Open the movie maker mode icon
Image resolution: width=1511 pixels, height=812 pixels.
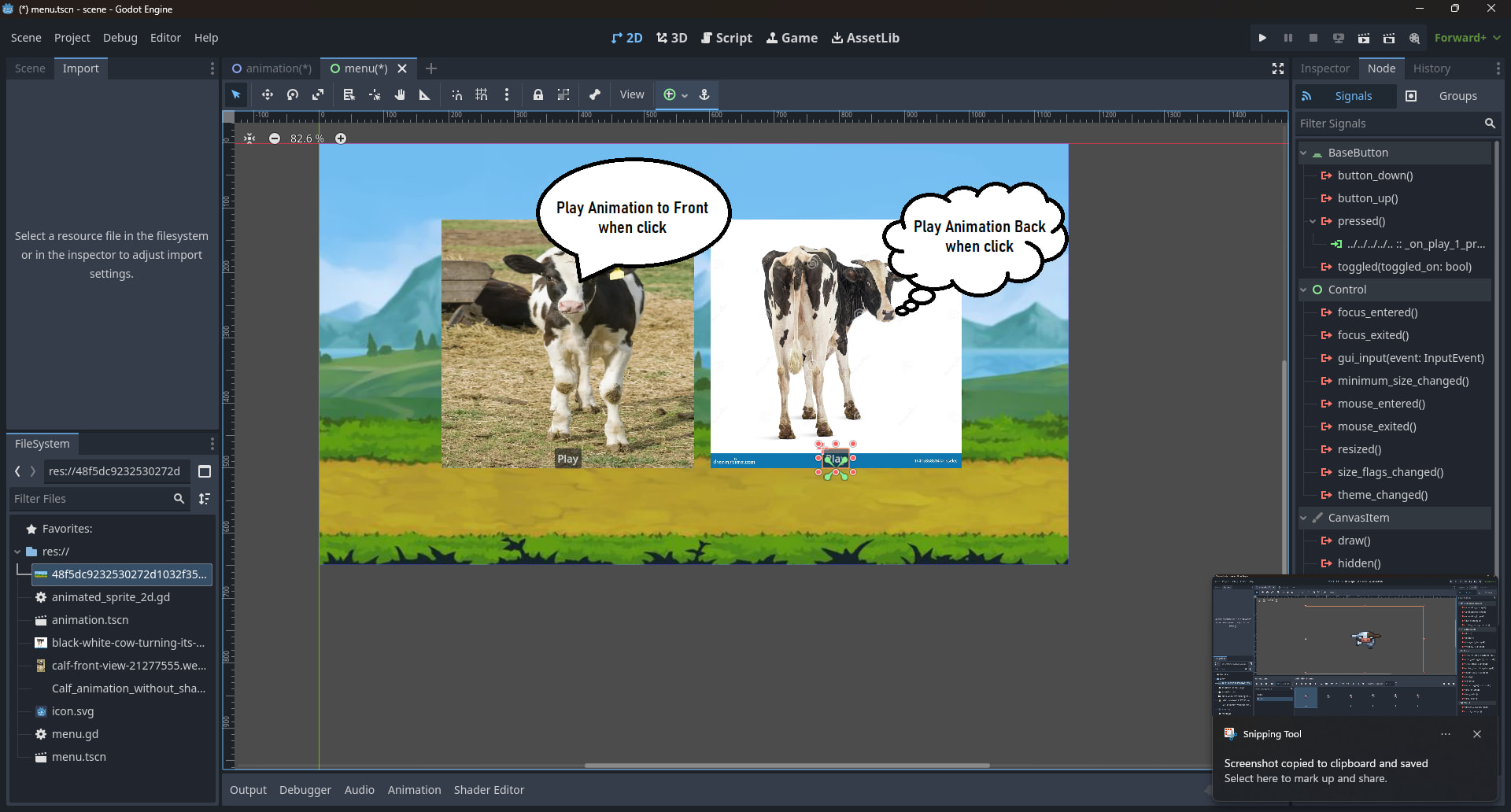[1414, 38]
